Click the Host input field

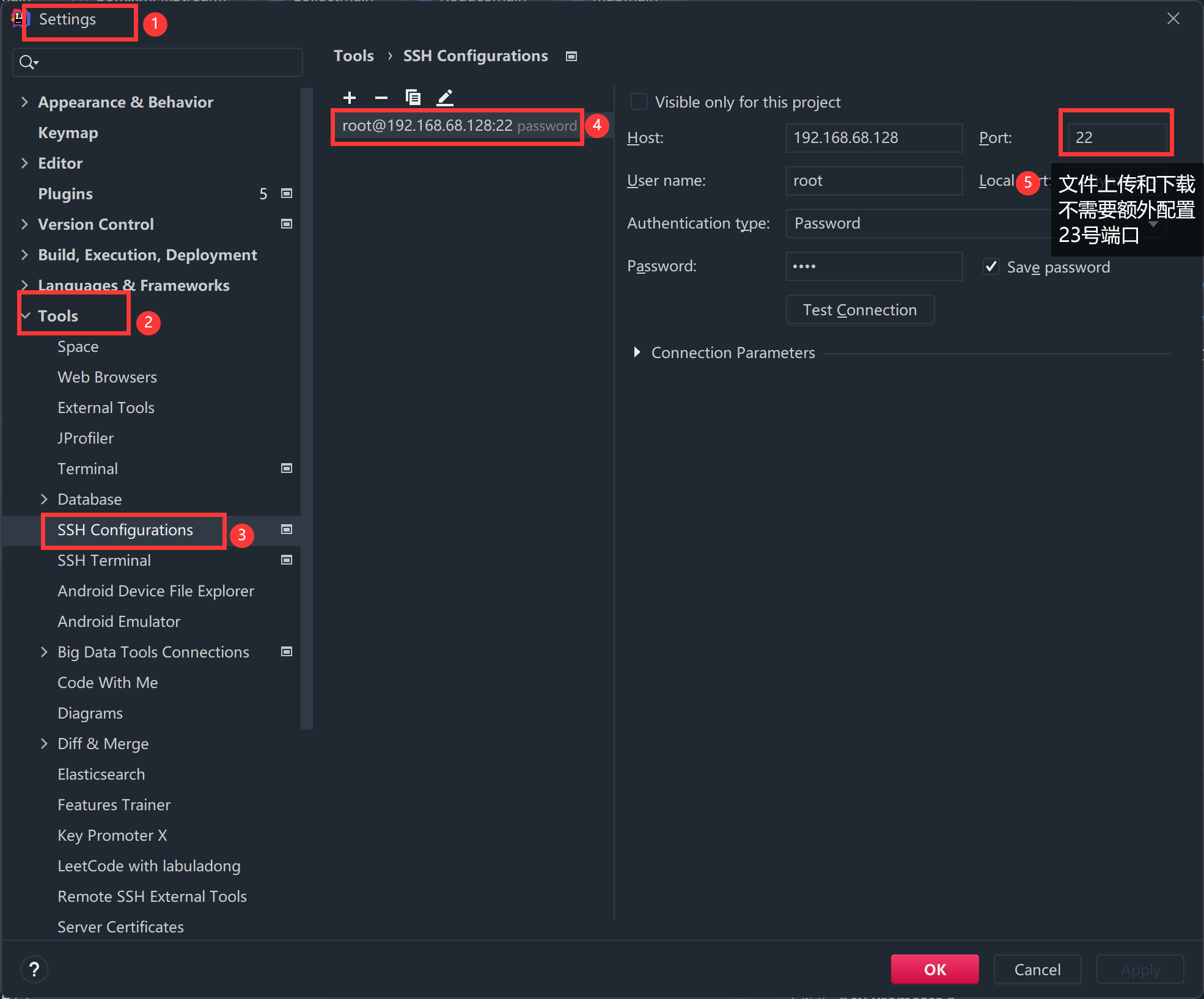[x=873, y=138]
